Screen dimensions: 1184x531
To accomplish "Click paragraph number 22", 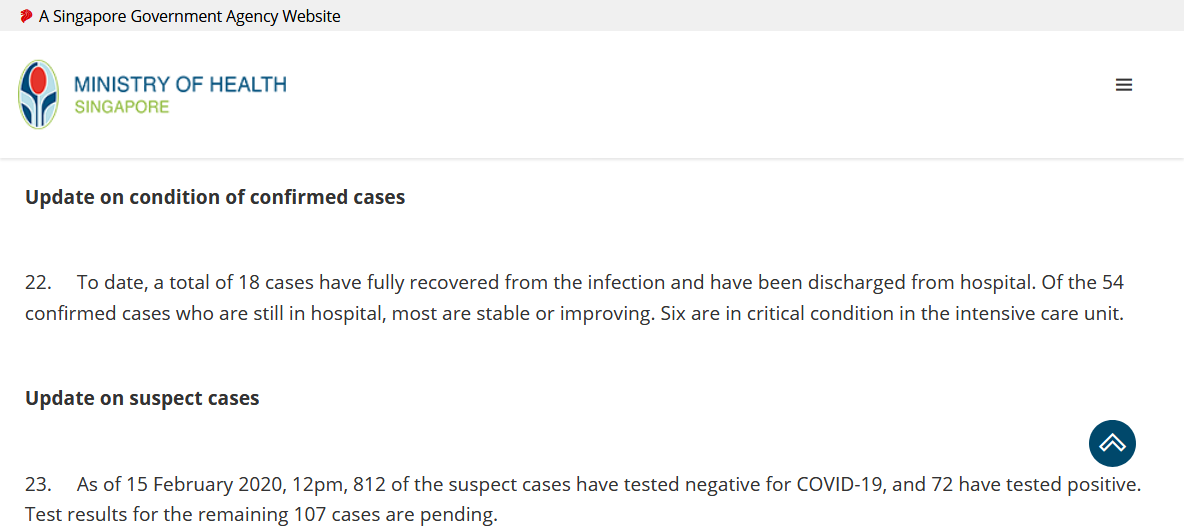I will (38, 283).
